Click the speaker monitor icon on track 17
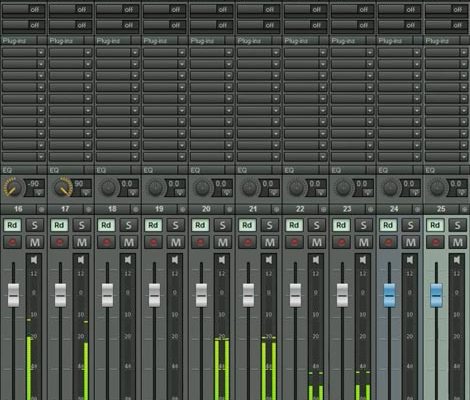 tap(81, 260)
